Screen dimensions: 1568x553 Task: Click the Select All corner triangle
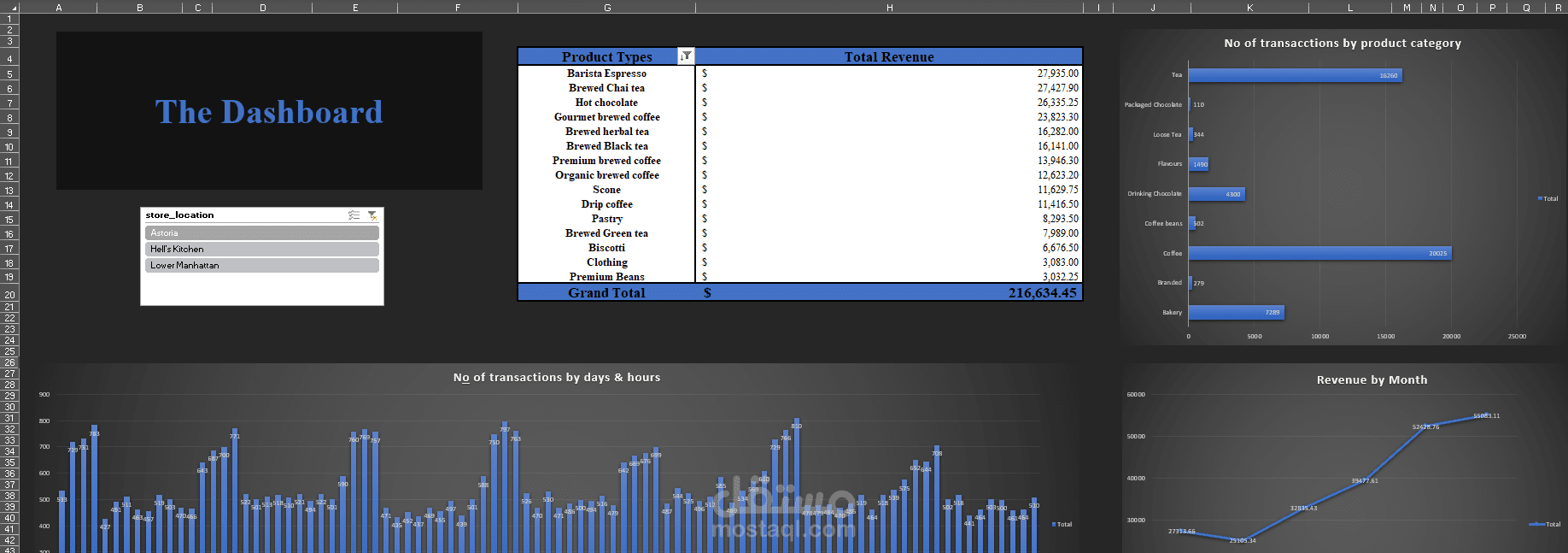[x=9, y=7]
